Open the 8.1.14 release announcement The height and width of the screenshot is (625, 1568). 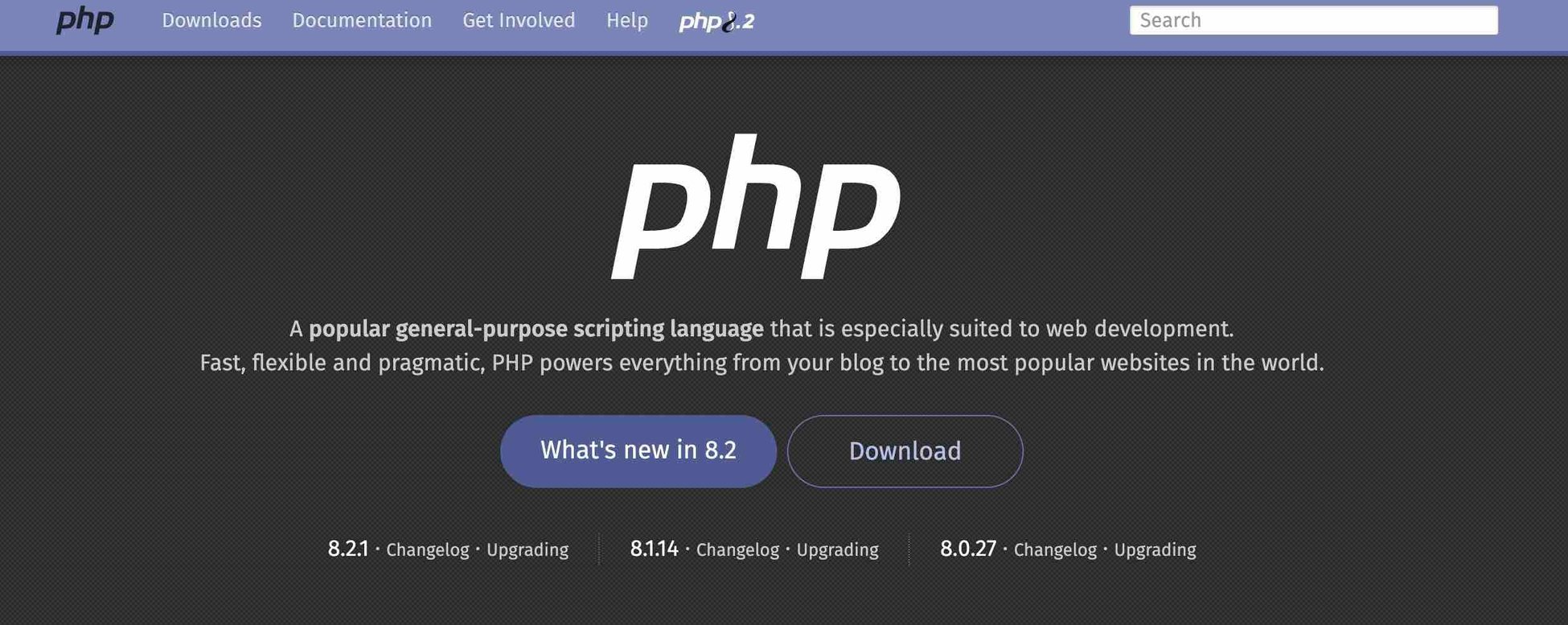(x=653, y=549)
